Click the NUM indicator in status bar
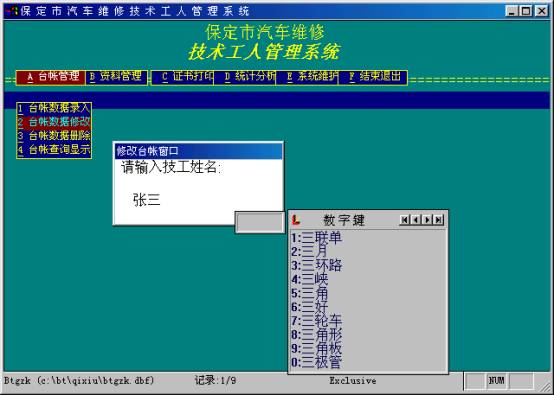This screenshot has height=395, width=554. 496,381
